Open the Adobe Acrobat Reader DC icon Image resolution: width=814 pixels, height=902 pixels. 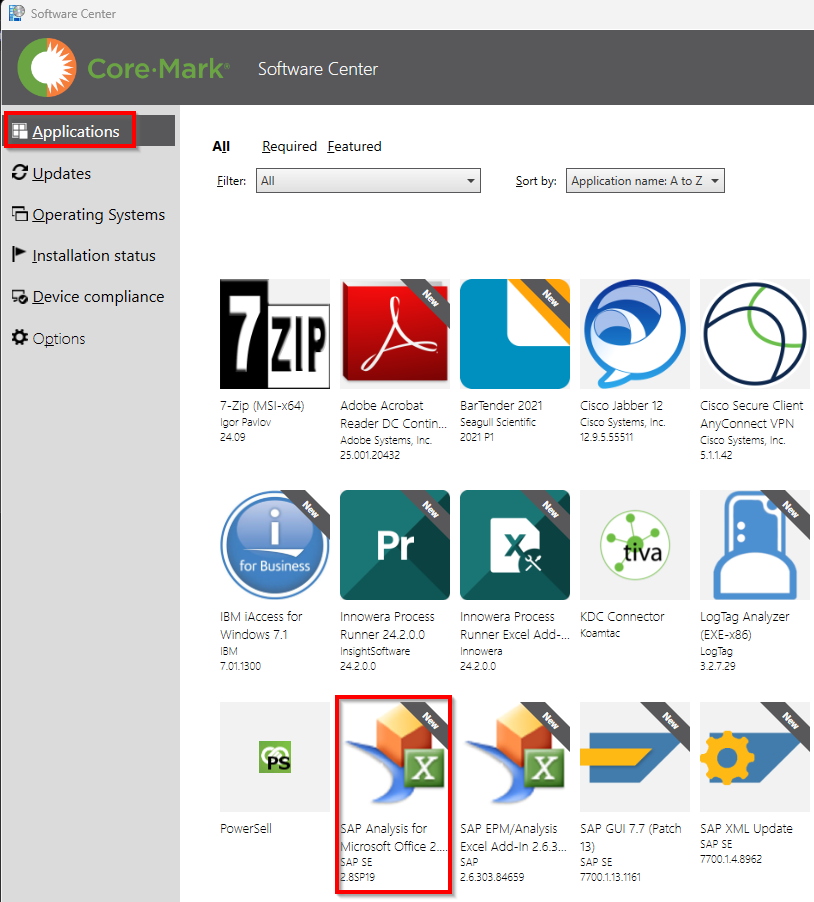395,334
